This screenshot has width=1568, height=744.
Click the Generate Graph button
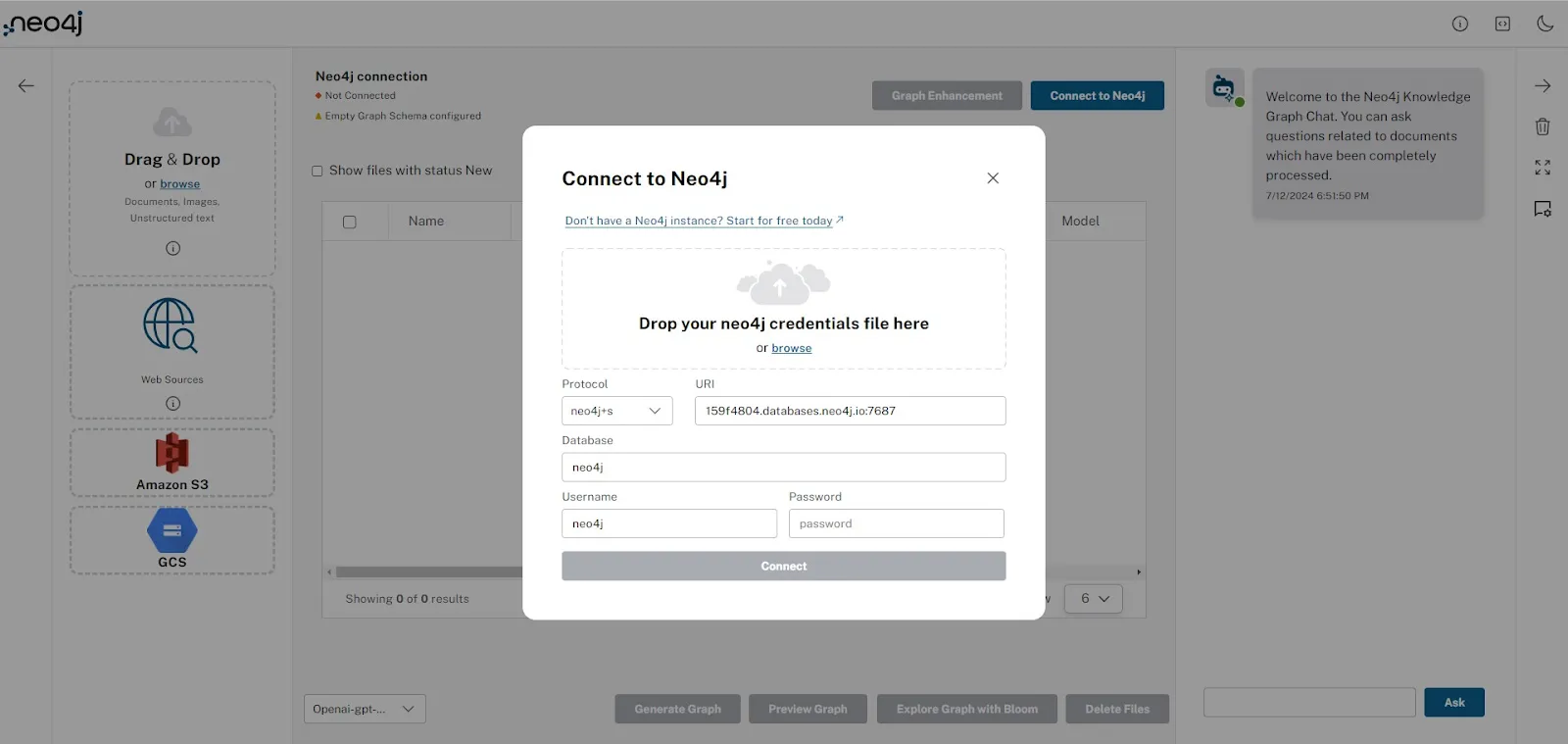[677, 709]
